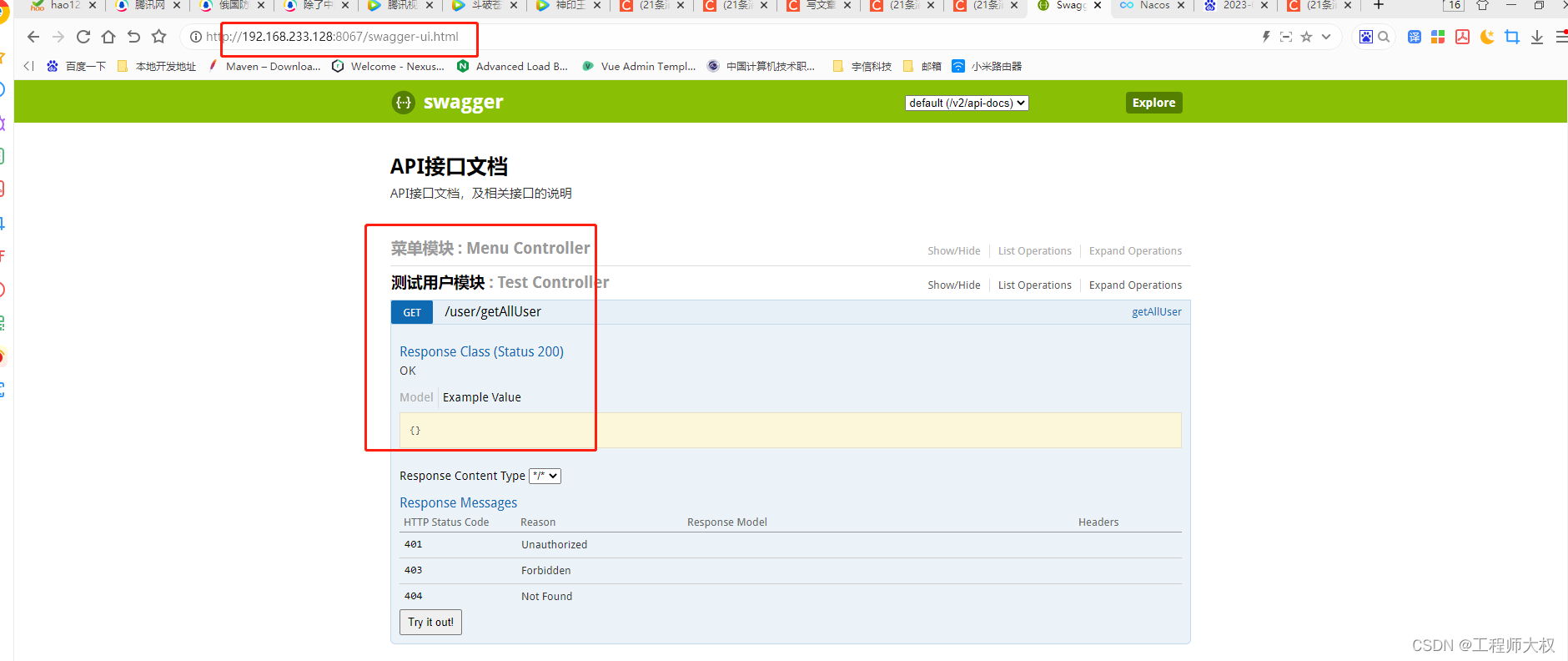This screenshot has width=1568, height=661.
Task: Open Advanced Load Balancer bookmark
Action: tap(513, 66)
